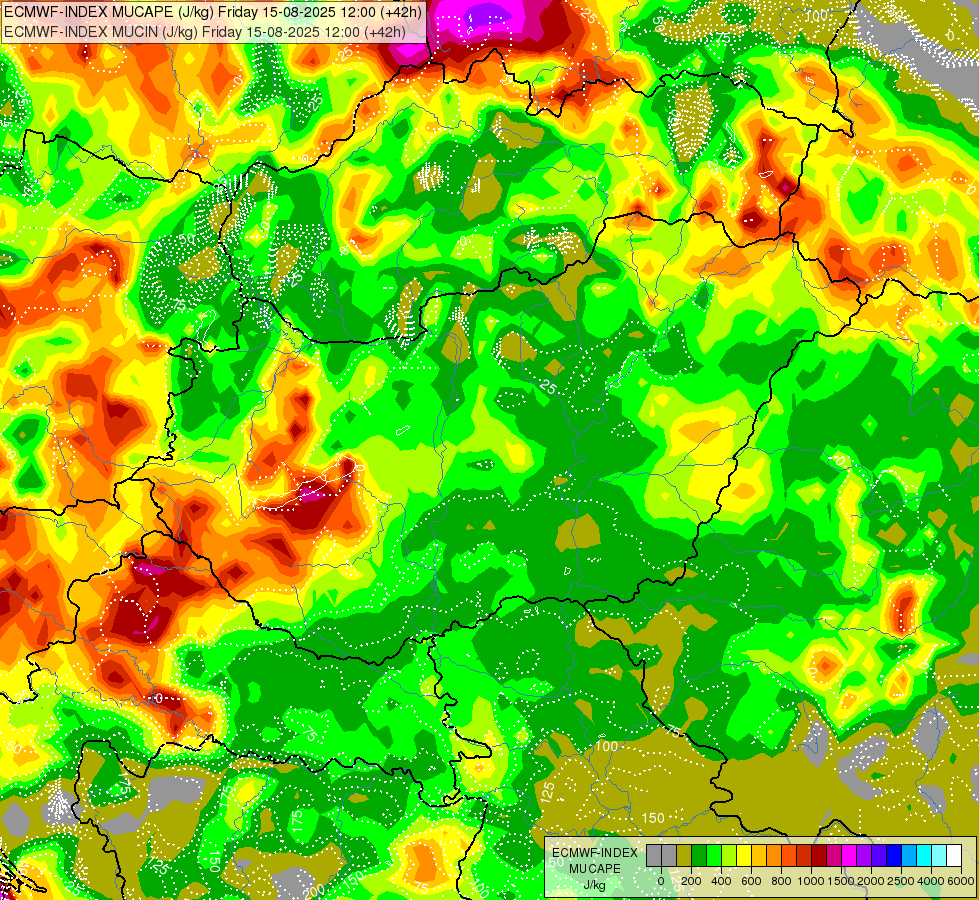This screenshot has width=979, height=900.
Task: Select the dark red swatch right of the 1000 tick
Action: 819,855
